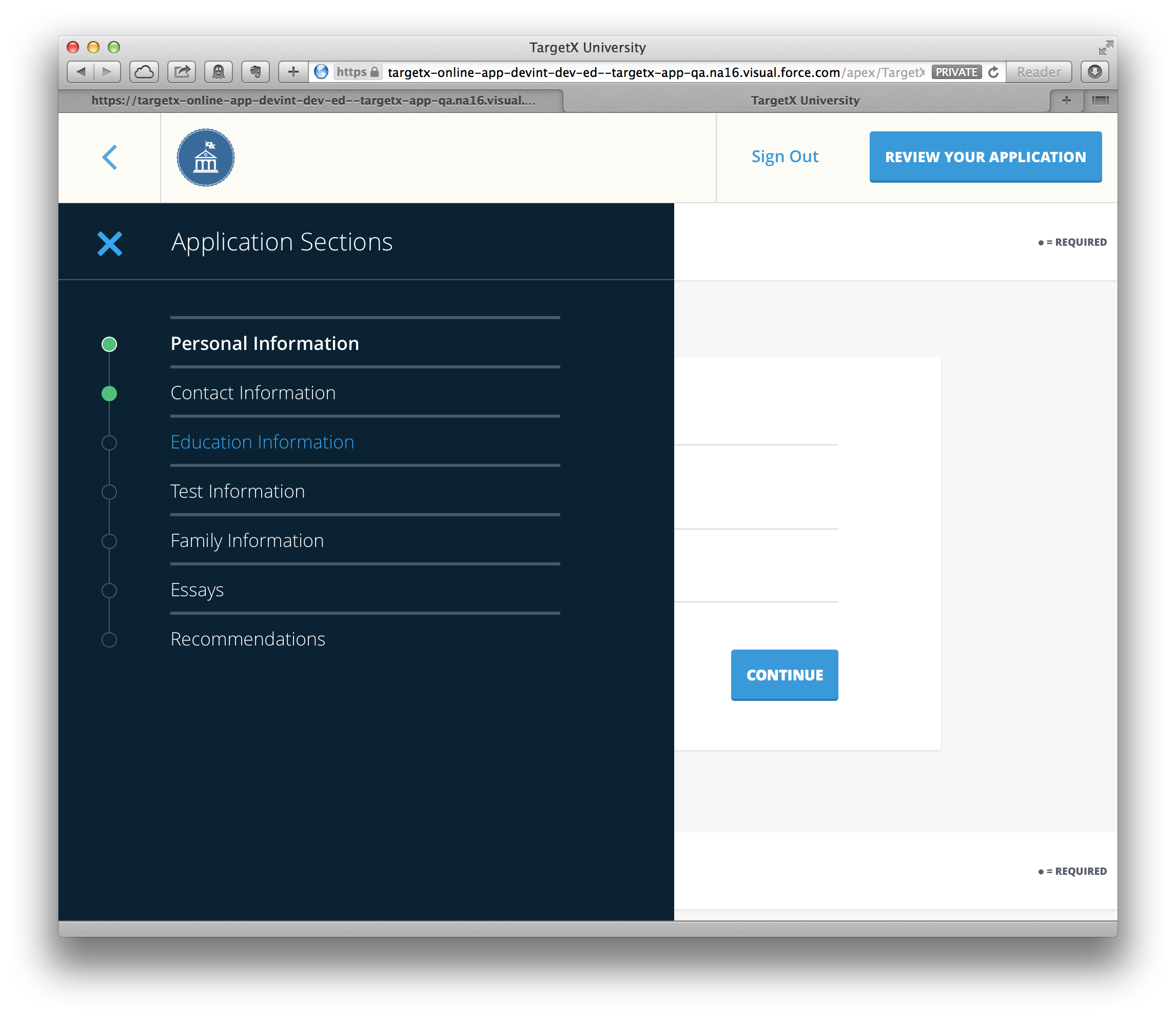
Task: Click the contacts icon in the browser toolbar
Action: click(x=219, y=72)
